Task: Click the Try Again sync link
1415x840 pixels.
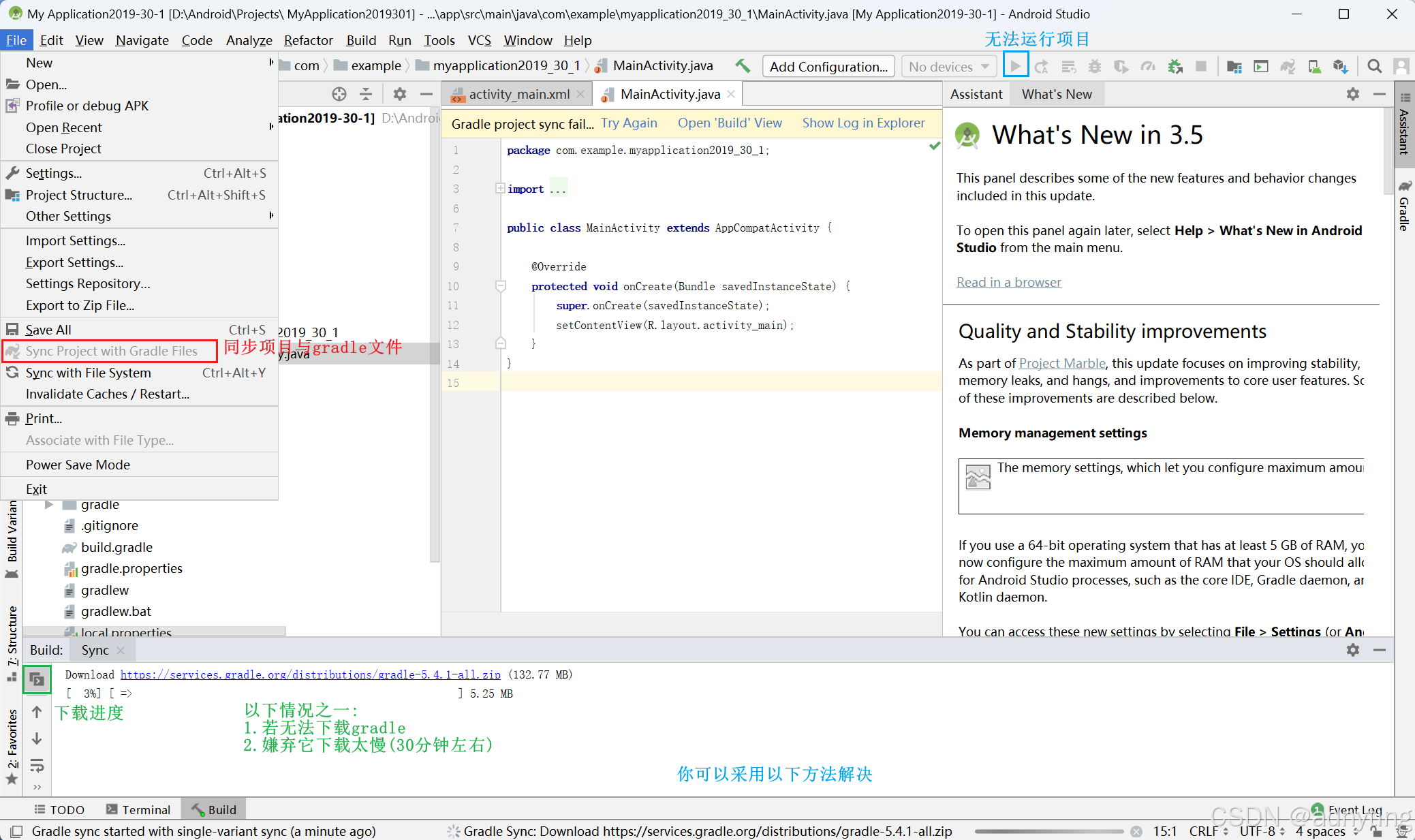Action: [629, 123]
